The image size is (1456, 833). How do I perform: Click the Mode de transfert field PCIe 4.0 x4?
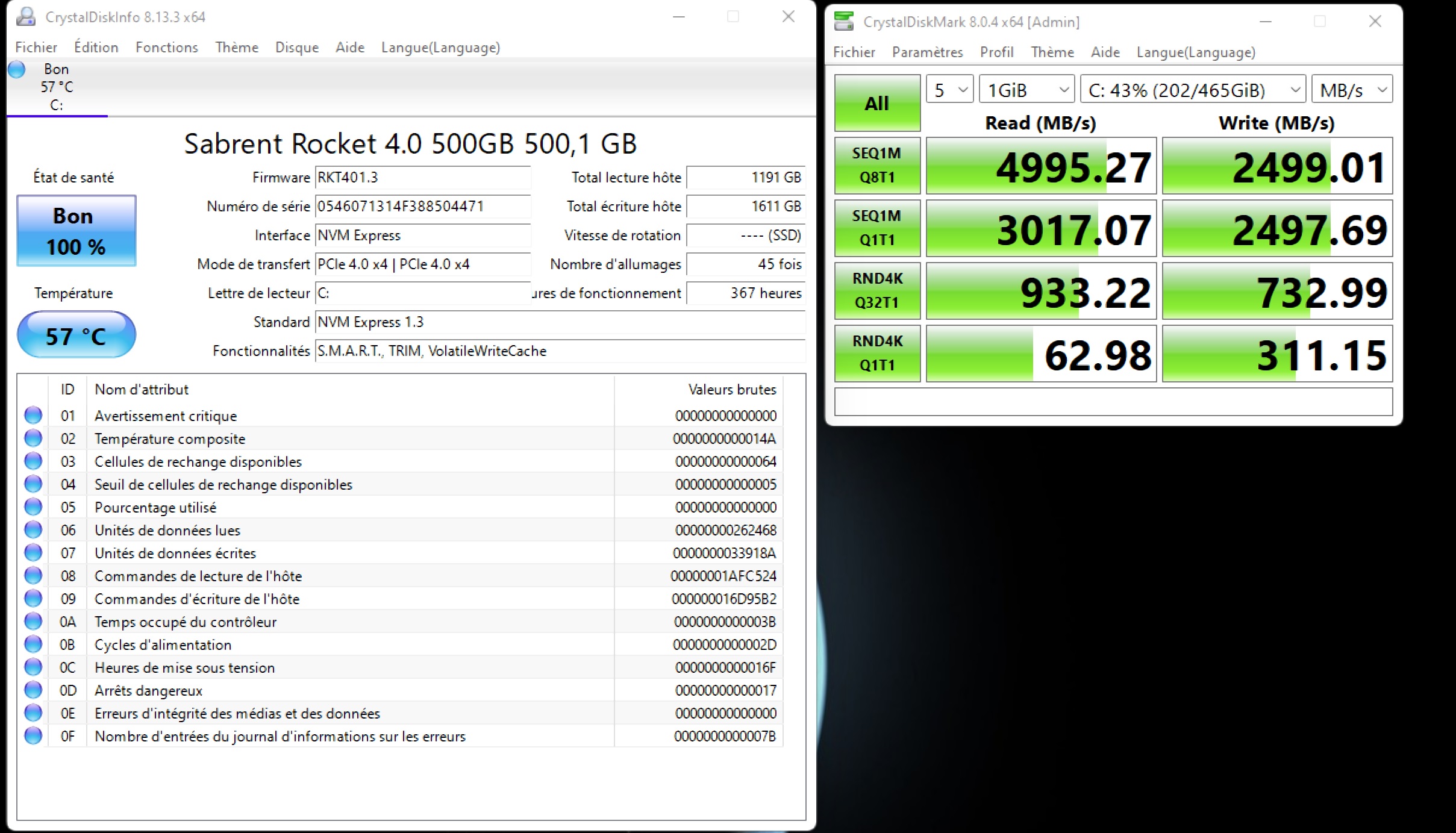tap(423, 264)
